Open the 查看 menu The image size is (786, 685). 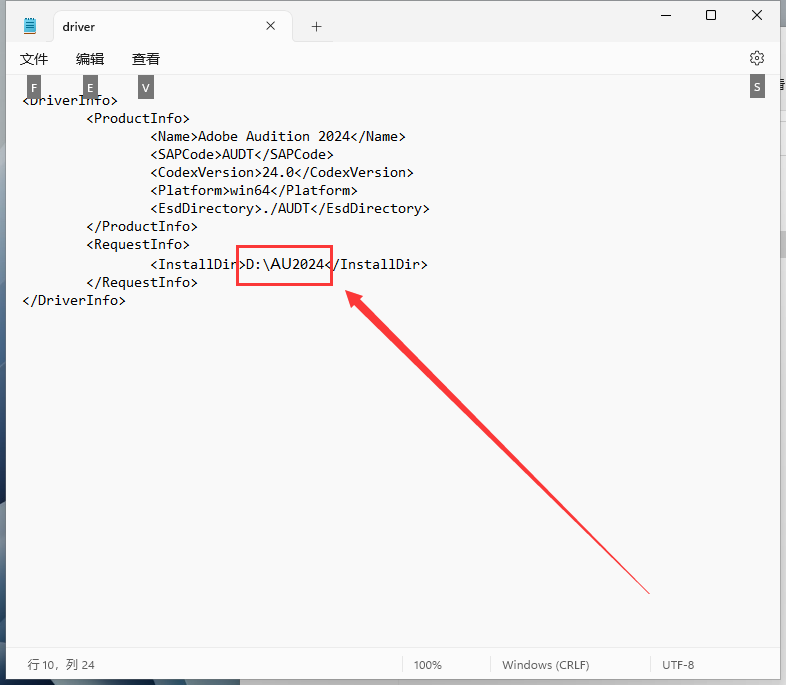pyautogui.click(x=145, y=59)
